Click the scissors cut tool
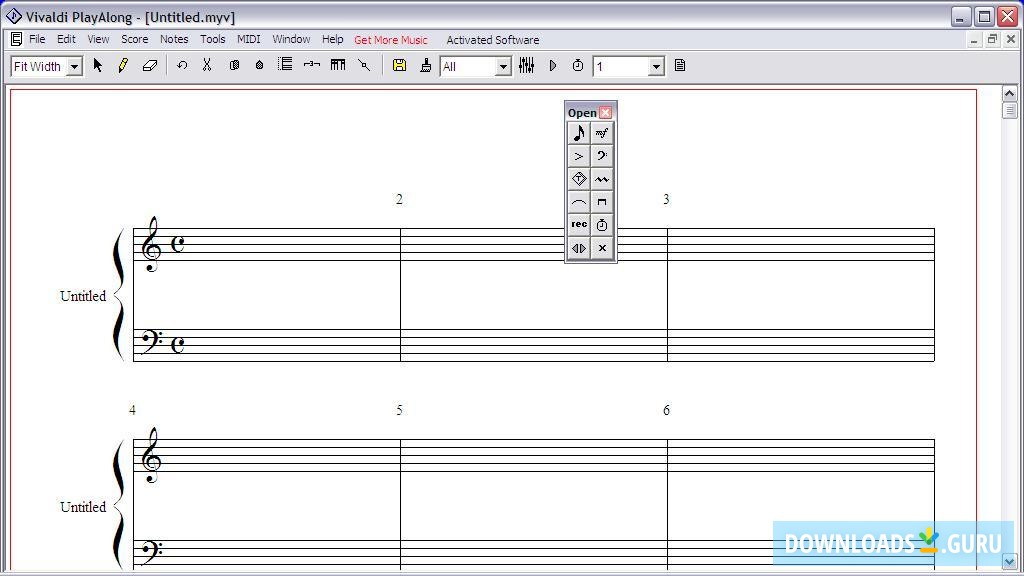 (206, 66)
